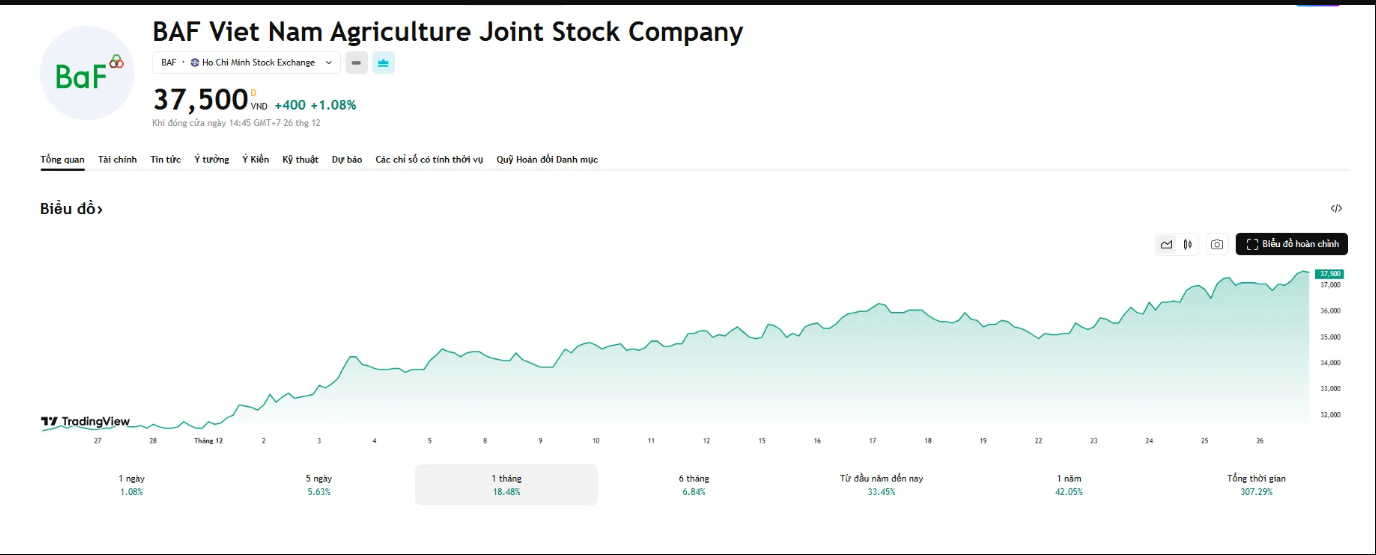1376x555 pixels.
Task: Open the BAF exchange selector dropdown
Action: click(x=246, y=63)
